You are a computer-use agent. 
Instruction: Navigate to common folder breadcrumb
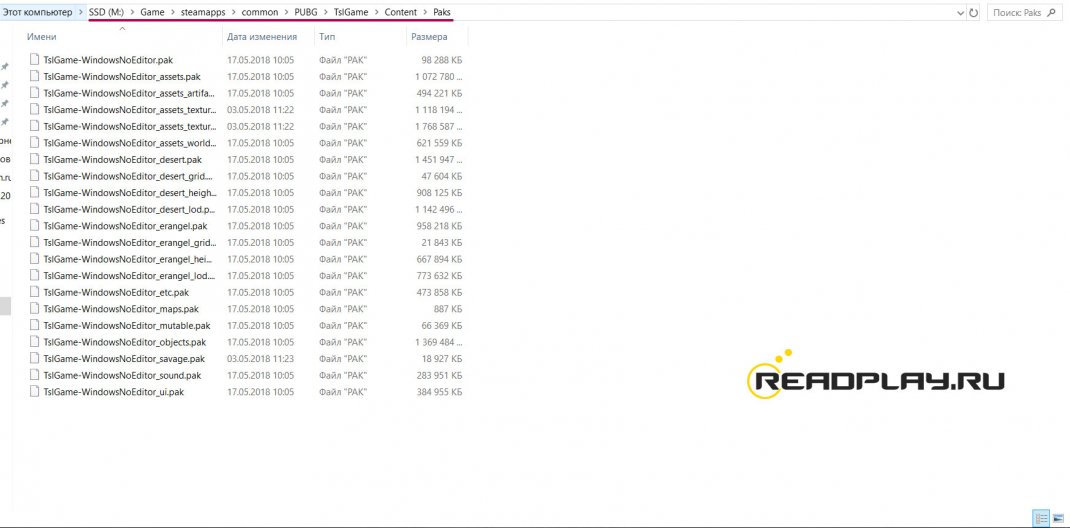click(x=260, y=12)
